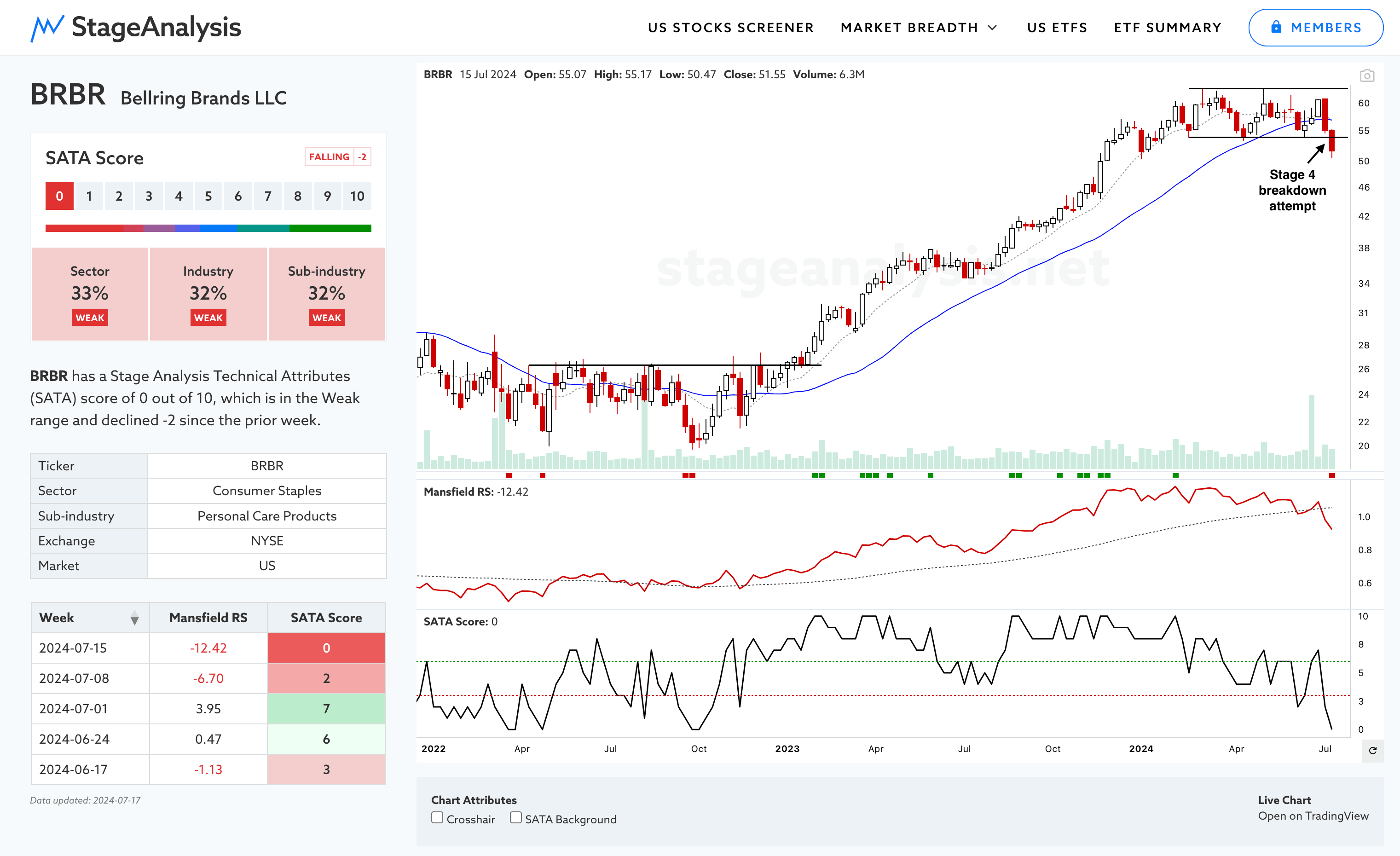Image resolution: width=1400 pixels, height=856 pixels.
Task: Go to US ETFs page
Action: point(1057,28)
